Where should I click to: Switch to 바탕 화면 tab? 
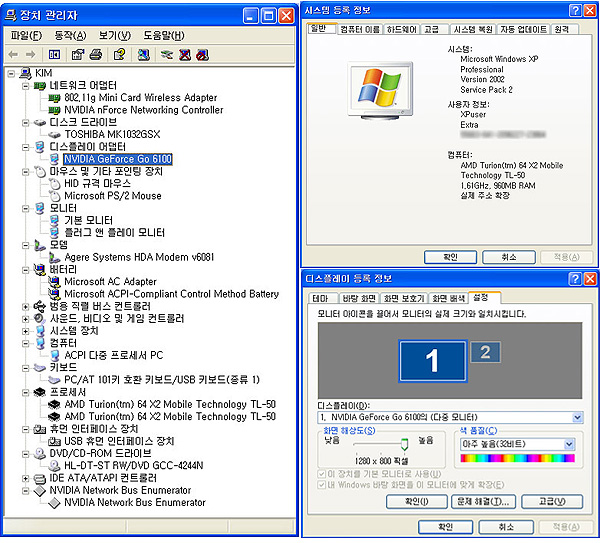[x=358, y=298]
